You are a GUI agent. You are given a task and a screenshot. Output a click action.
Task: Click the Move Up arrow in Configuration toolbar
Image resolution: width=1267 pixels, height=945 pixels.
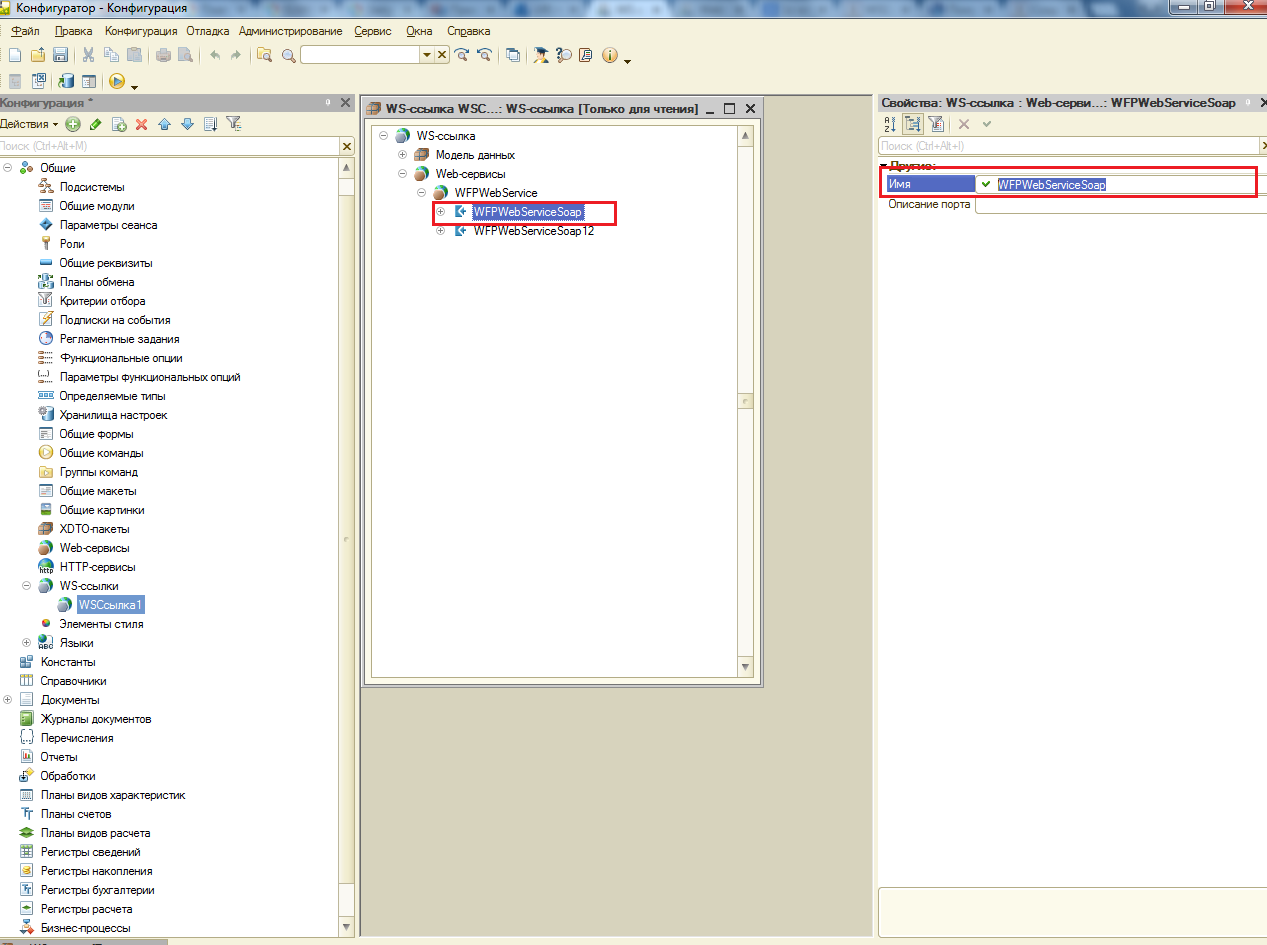pyautogui.click(x=164, y=124)
